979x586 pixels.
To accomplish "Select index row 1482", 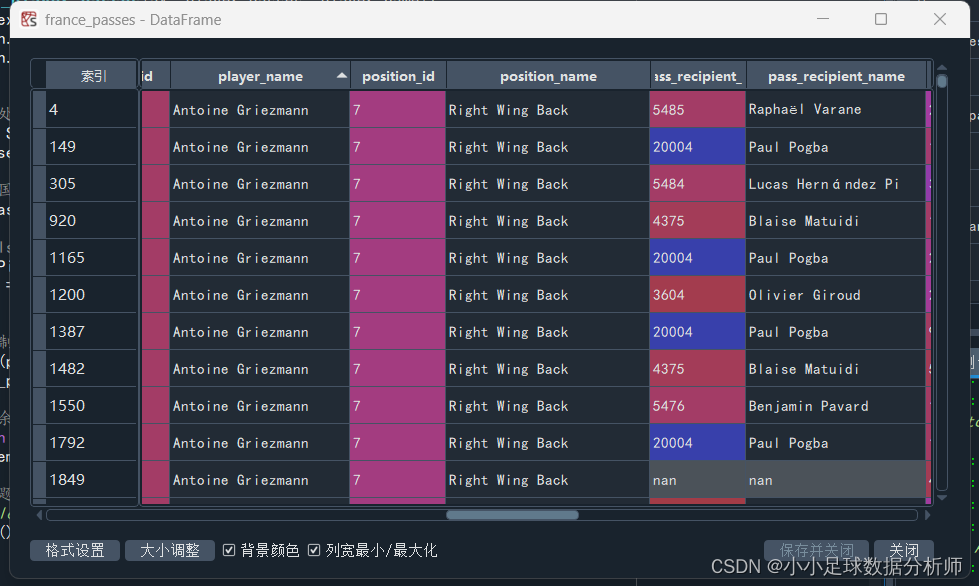I will [x=92, y=369].
